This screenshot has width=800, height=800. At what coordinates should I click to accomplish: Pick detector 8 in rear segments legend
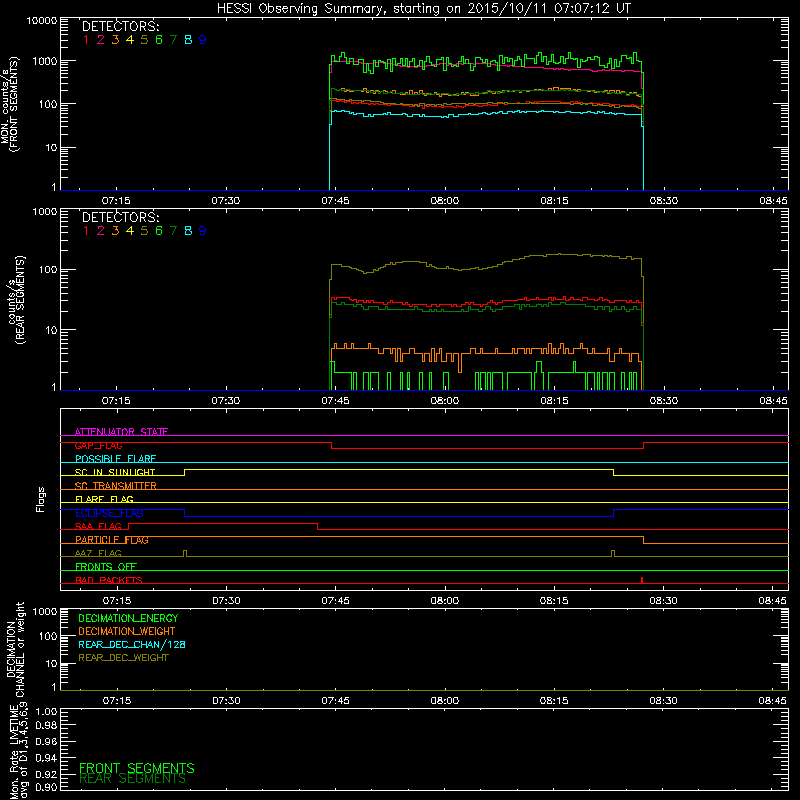click(188, 231)
